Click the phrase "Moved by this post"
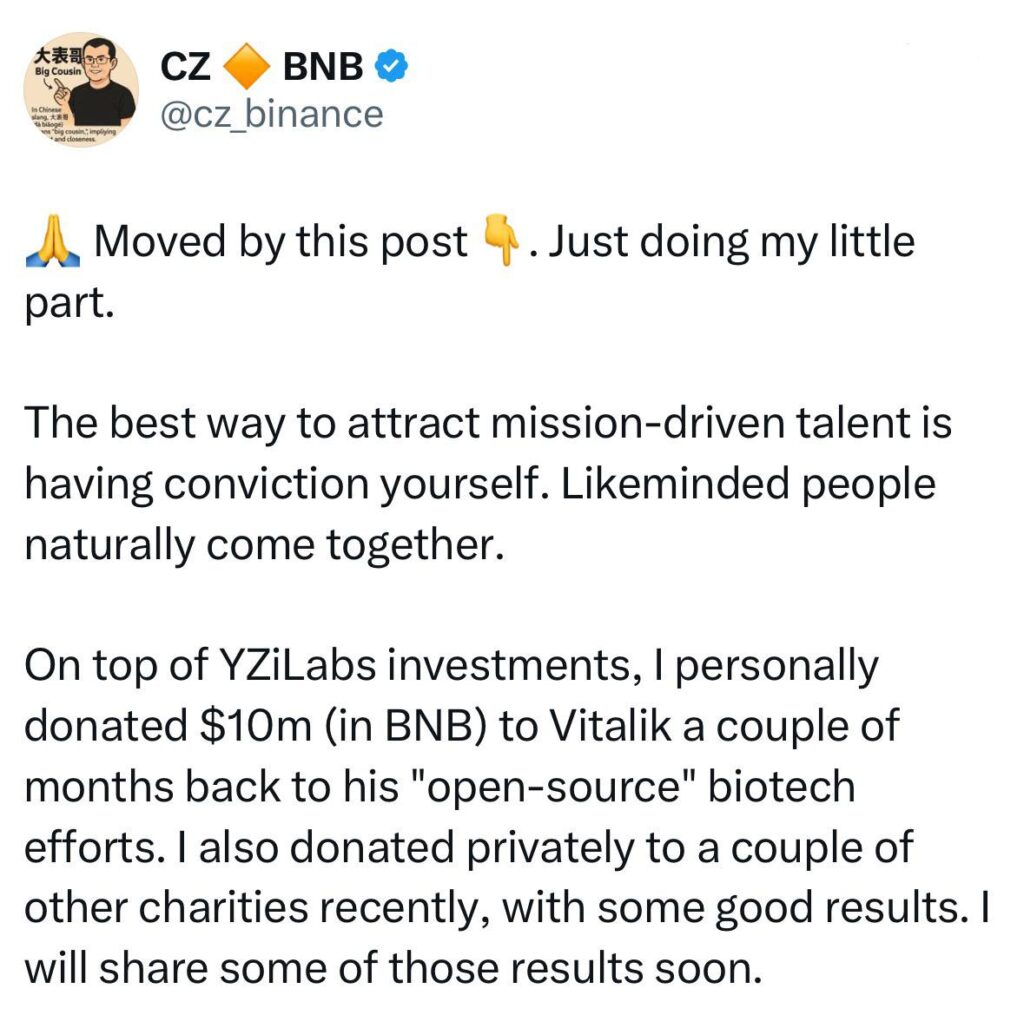 click(x=280, y=243)
